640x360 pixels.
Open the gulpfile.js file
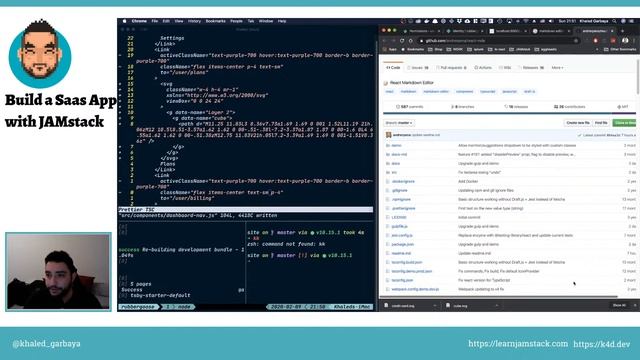pos(399,227)
